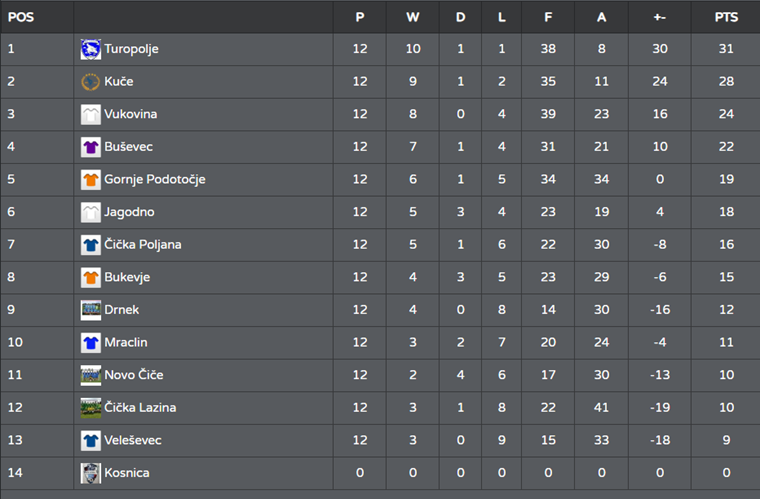760x499 pixels.
Task: Click the Turopolje club crest icon
Action: (91, 49)
